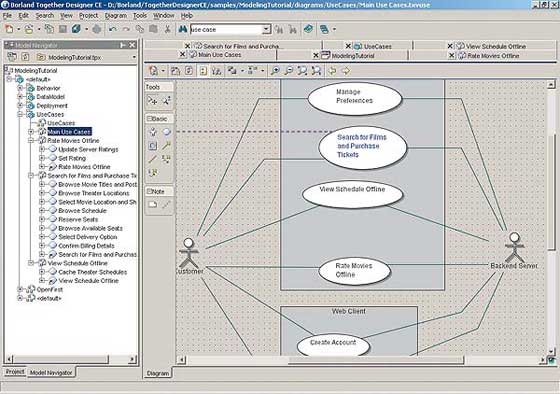Select the Rate Movies Offline use case oval

pos(354,271)
